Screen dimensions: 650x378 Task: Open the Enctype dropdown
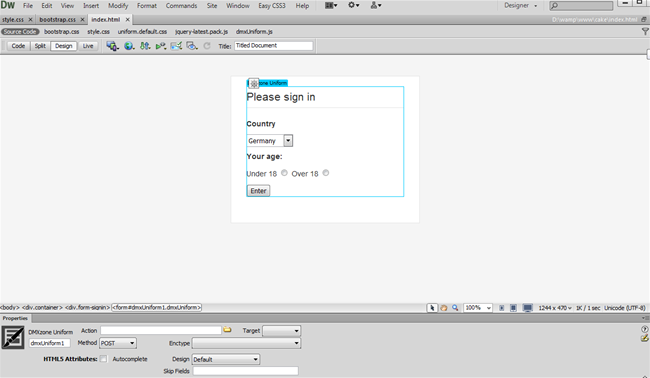[246, 343]
